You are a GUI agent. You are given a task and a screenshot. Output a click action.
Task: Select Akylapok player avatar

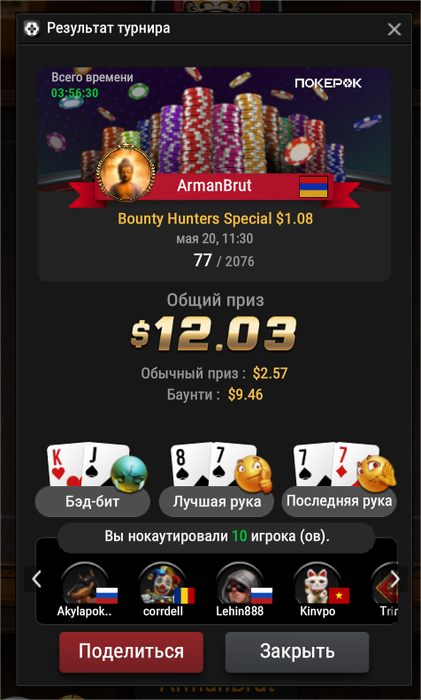pyautogui.click(x=85, y=583)
